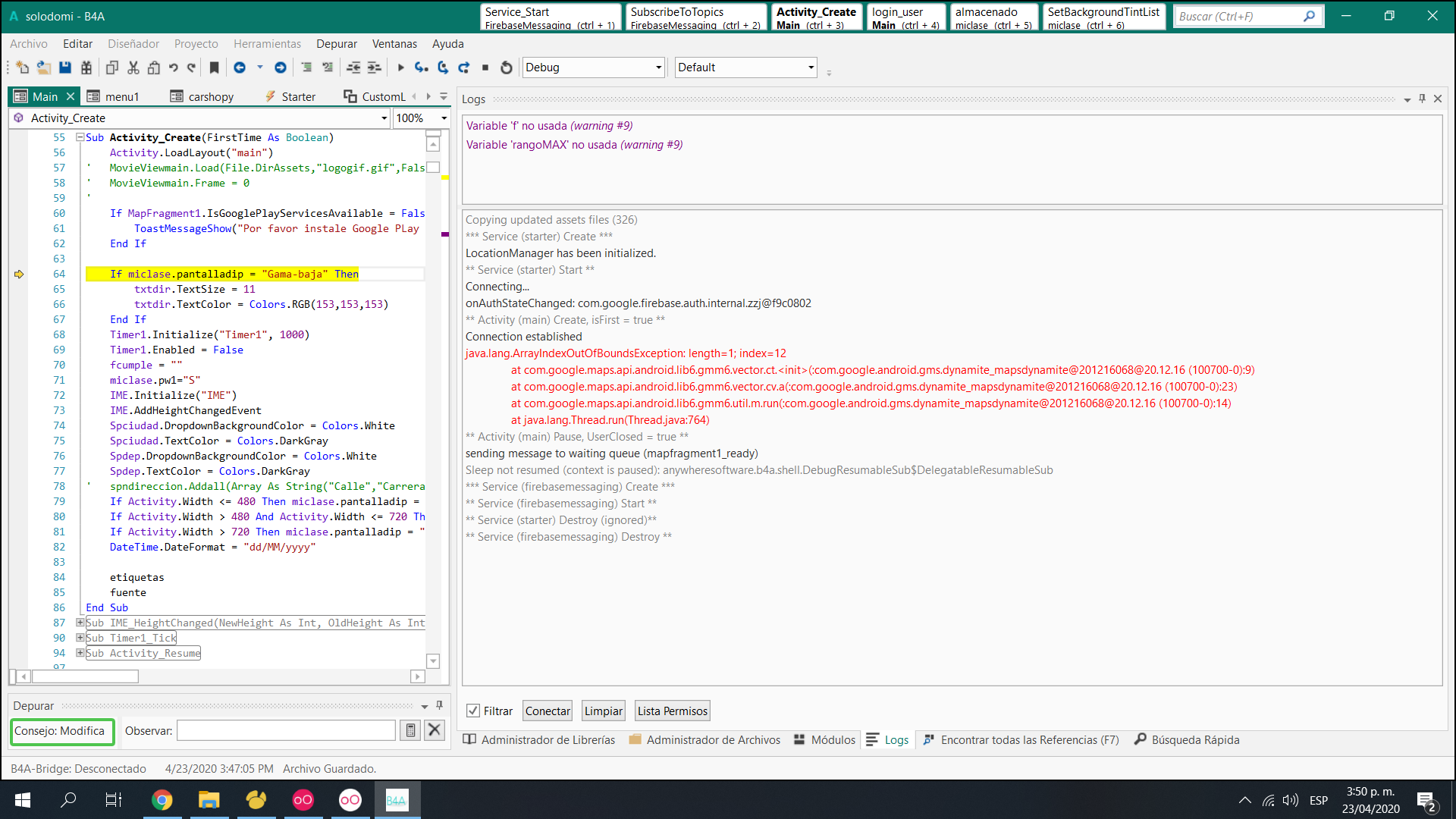Viewport: 1456px width, 819px height.
Task: Click the Conectar button
Action: tap(548, 711)
